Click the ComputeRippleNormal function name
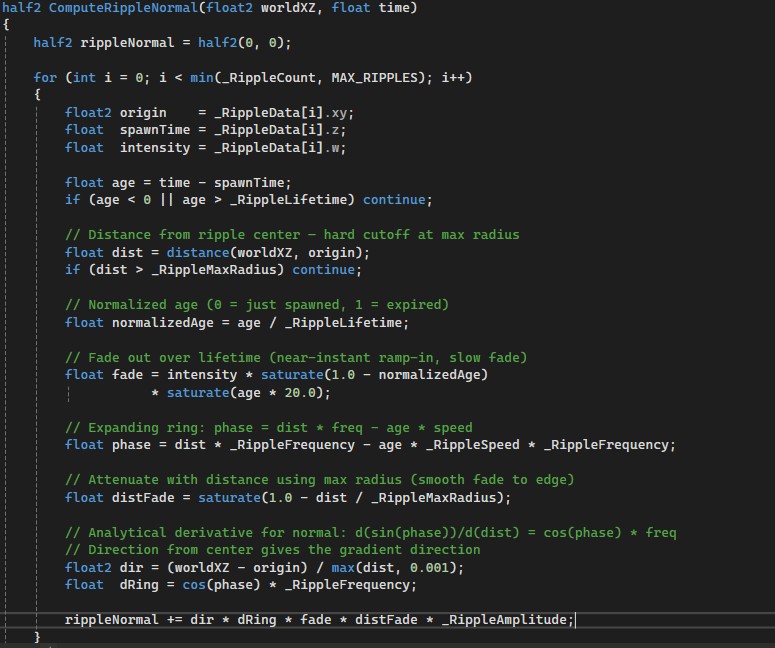 pyautogui.click(x=124, y=8)
